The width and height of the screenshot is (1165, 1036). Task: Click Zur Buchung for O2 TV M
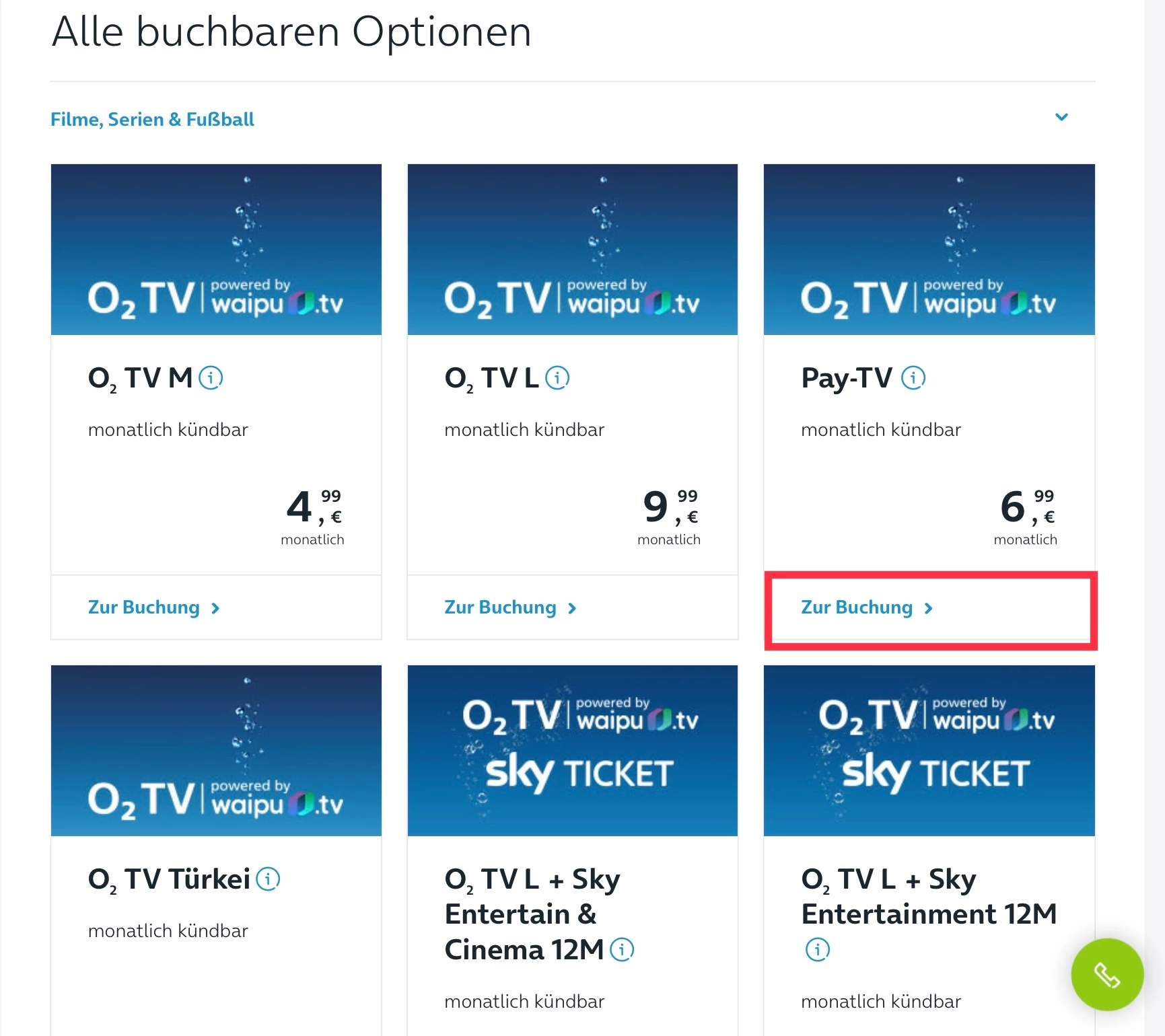(153, 607)
